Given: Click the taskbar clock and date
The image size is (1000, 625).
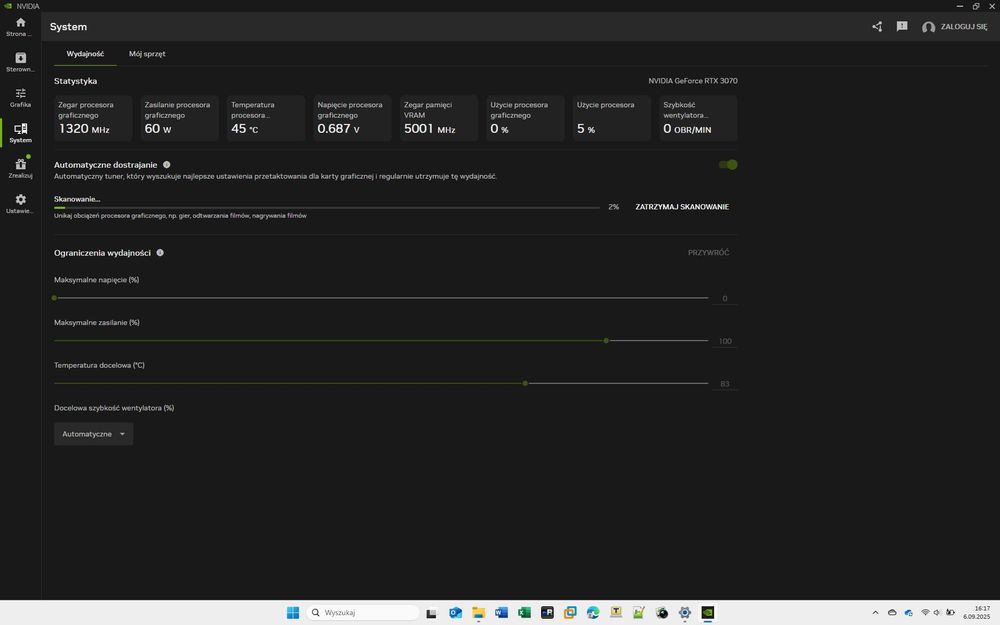Looking at the screenshot, I should pos(977,613).
